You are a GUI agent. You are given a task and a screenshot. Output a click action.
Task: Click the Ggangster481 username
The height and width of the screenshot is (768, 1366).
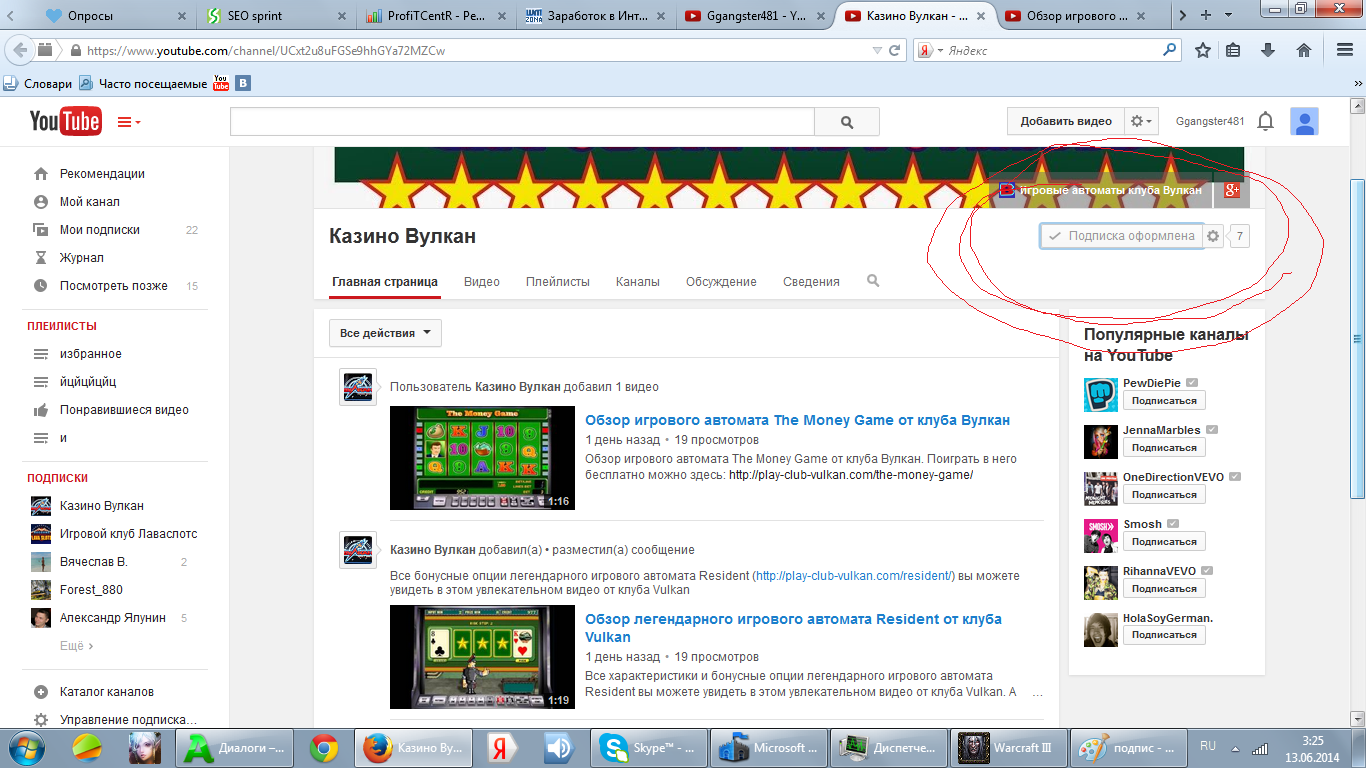click(1210, 121)
